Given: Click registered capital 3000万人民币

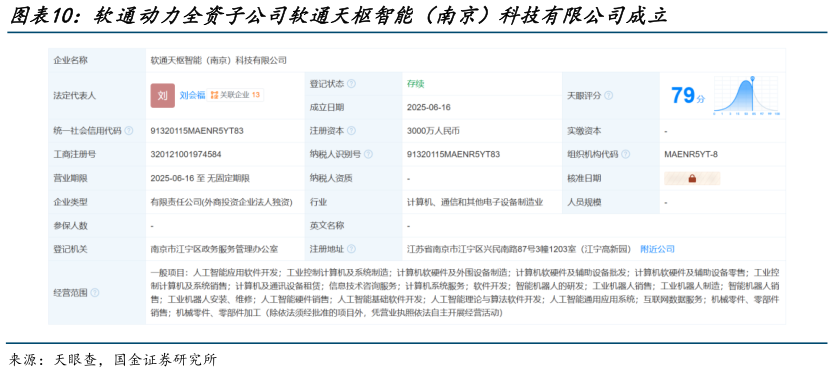Looking at the screenshot, I should pyautogui.click(x=433, y=131).
